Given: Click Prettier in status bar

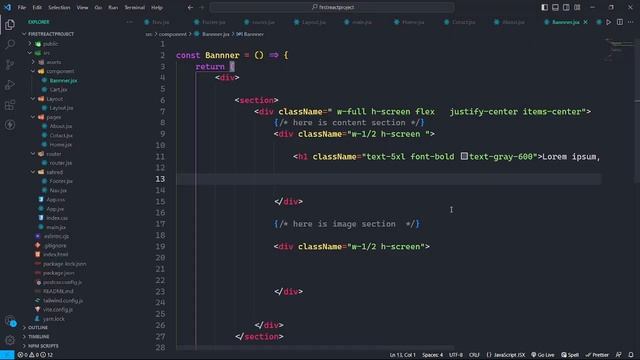Looking at the screenshot, I should pyautogui.click(x=597, y=355).
